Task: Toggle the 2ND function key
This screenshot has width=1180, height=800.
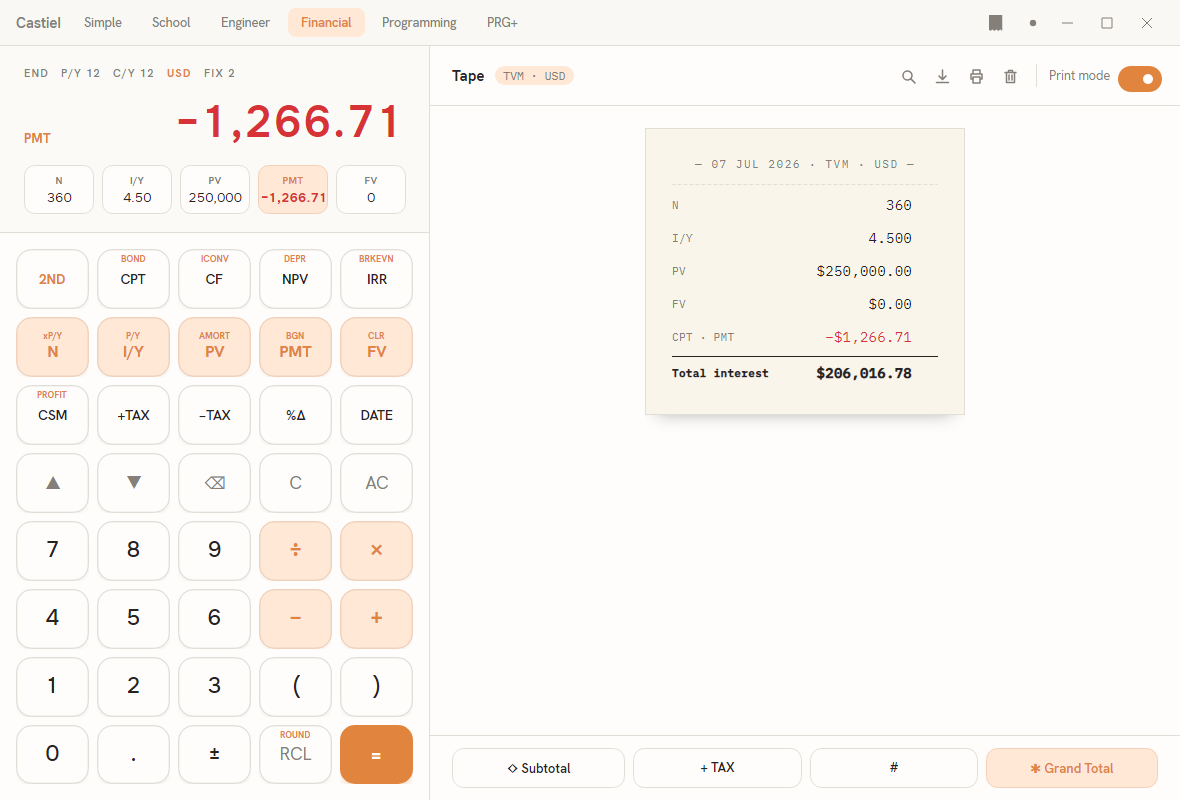Action: coord(53,279)
